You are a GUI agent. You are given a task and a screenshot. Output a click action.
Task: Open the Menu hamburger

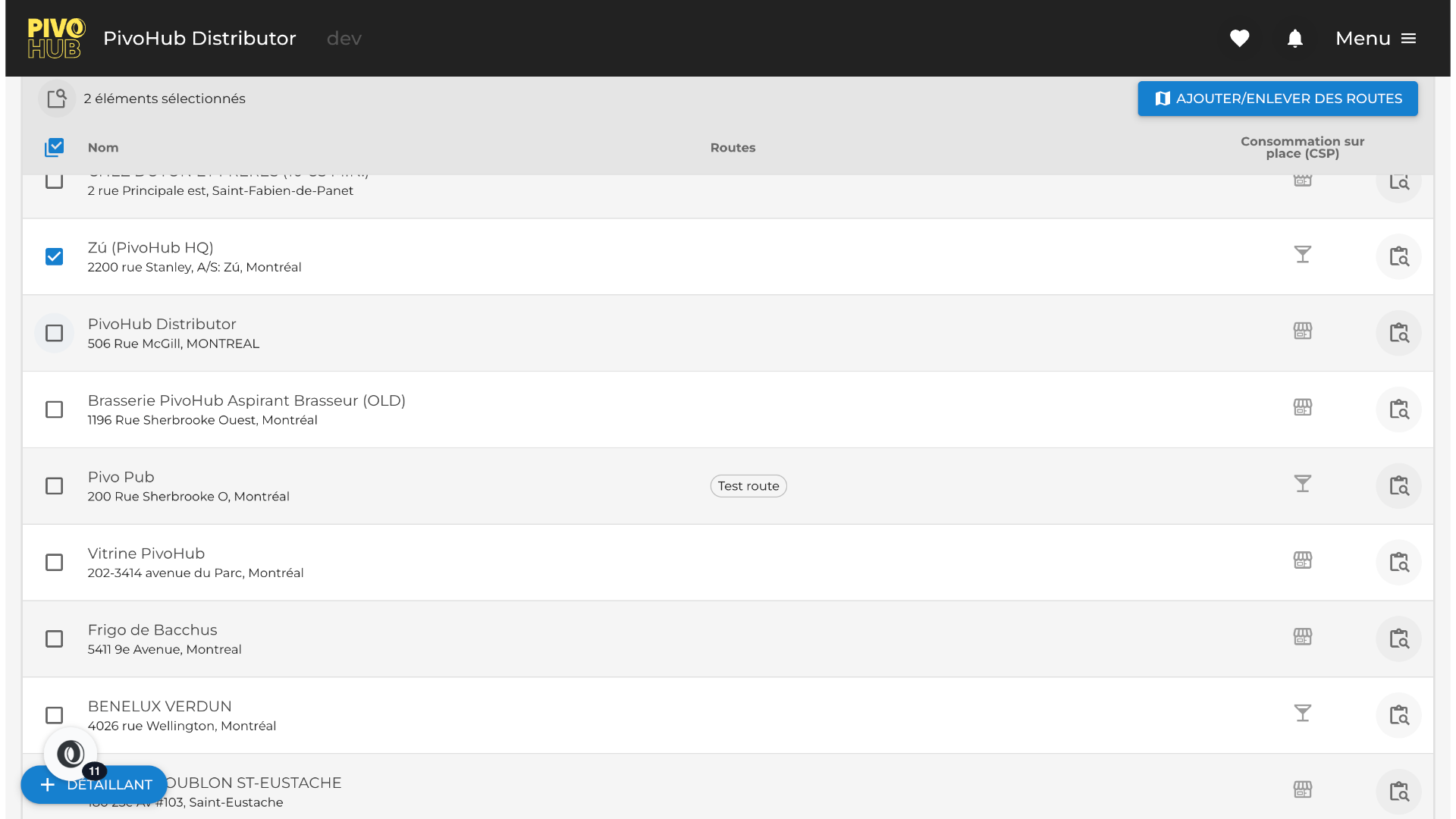(x=1376, y=38)
